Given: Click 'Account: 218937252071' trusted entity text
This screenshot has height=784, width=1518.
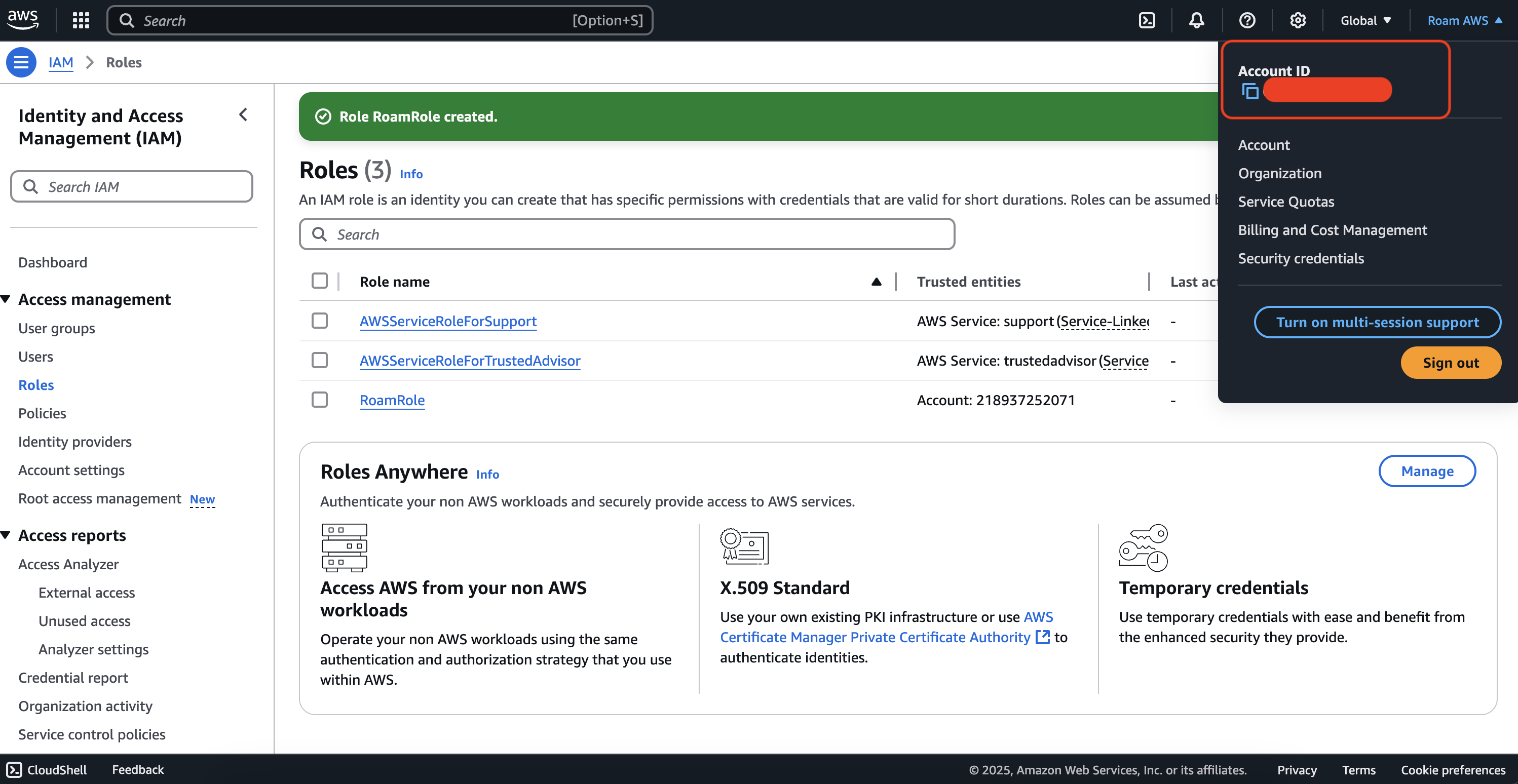Looking at the screenshot, I should pos(996,400).
